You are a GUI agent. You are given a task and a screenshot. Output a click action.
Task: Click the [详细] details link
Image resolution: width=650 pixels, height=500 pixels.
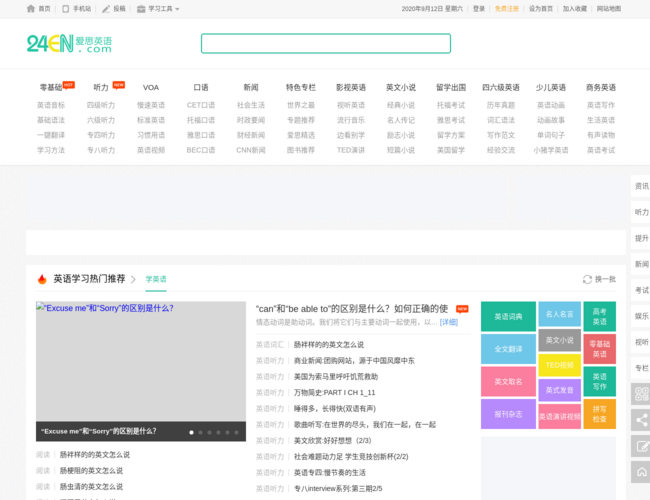click(449, 322)
